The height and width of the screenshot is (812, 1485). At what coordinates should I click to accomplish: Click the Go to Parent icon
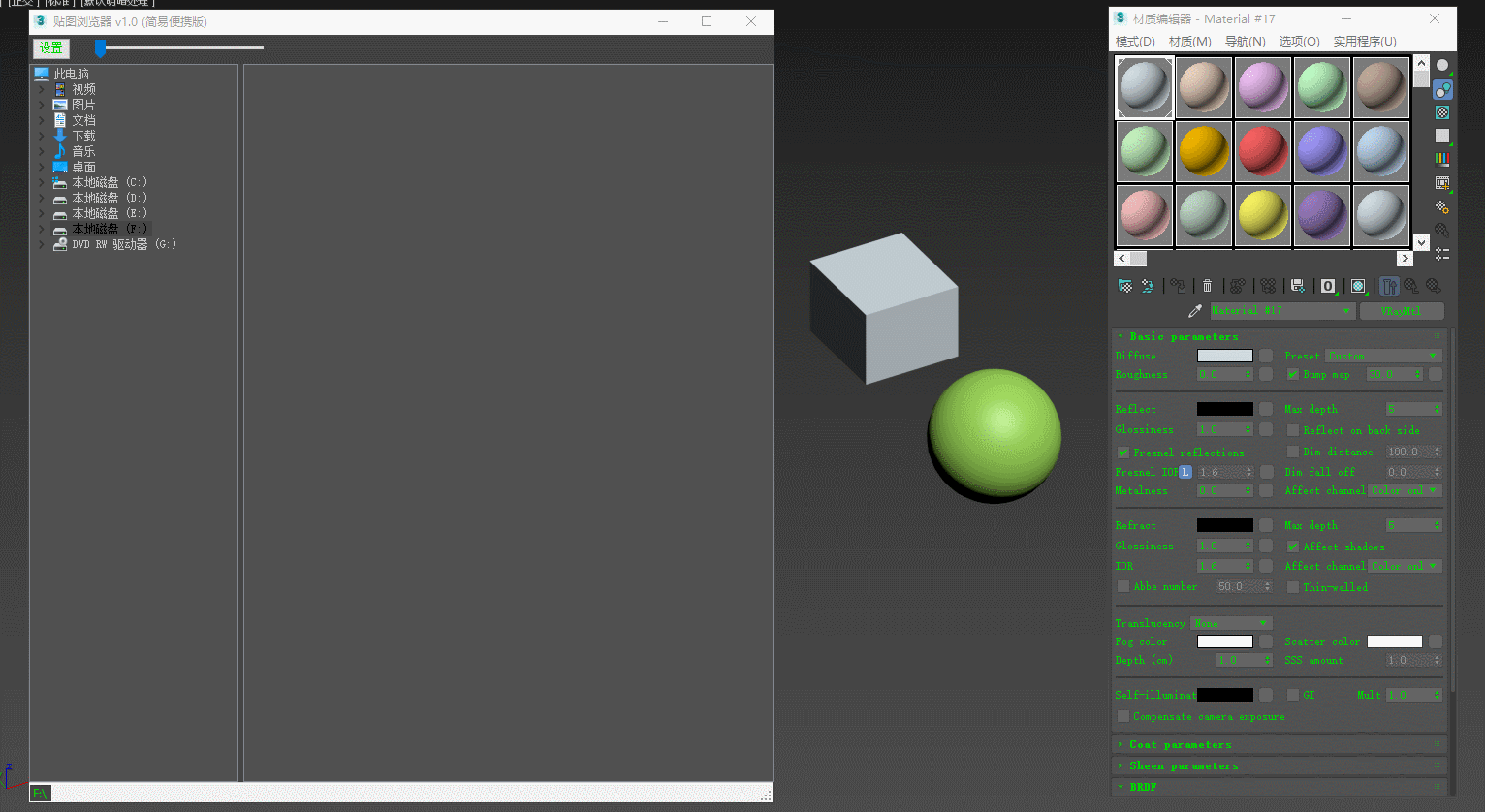pyautogui.click(x=1411, y=286)
